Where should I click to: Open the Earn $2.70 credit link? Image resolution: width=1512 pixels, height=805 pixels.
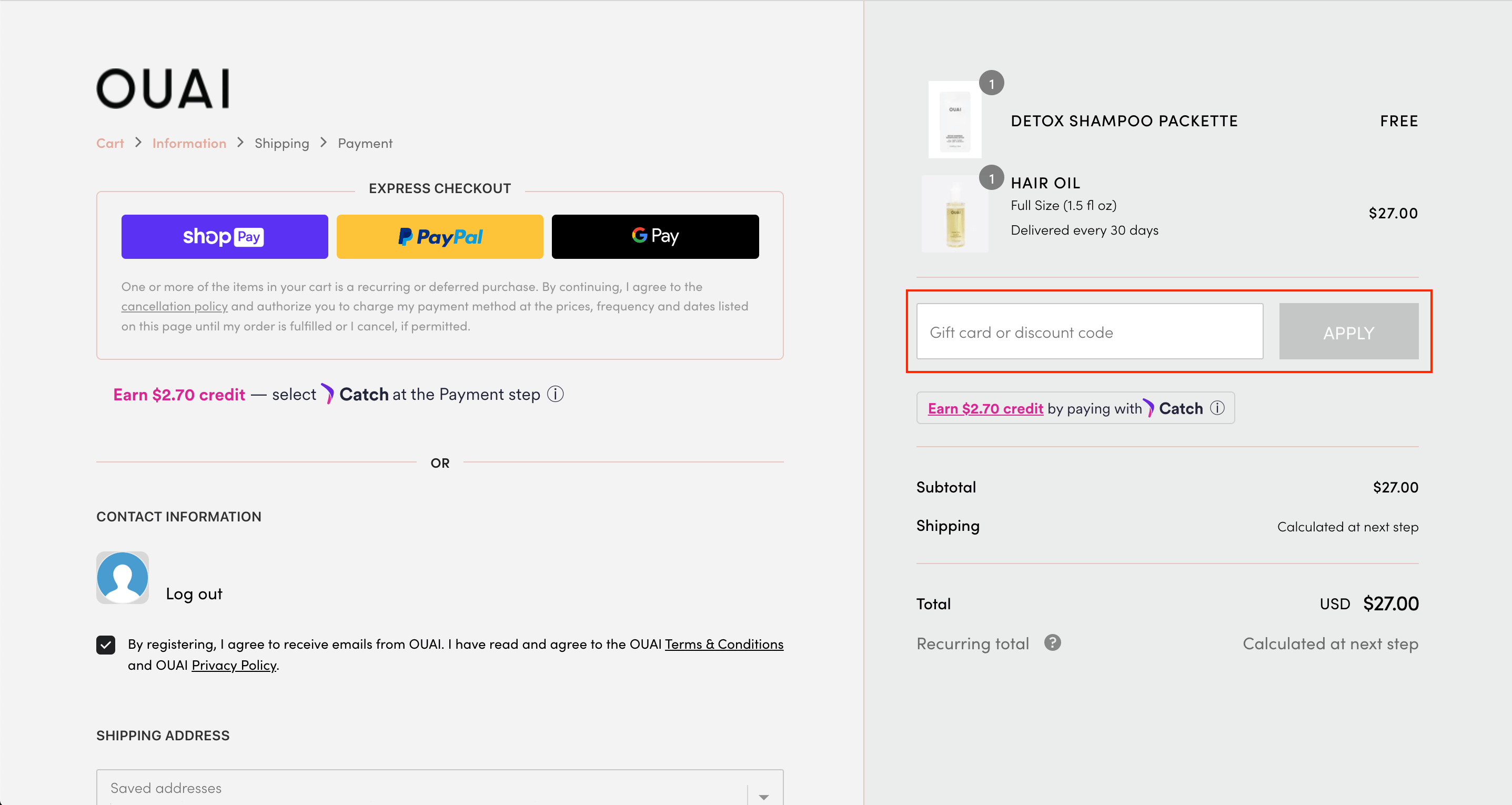point(985,407)
